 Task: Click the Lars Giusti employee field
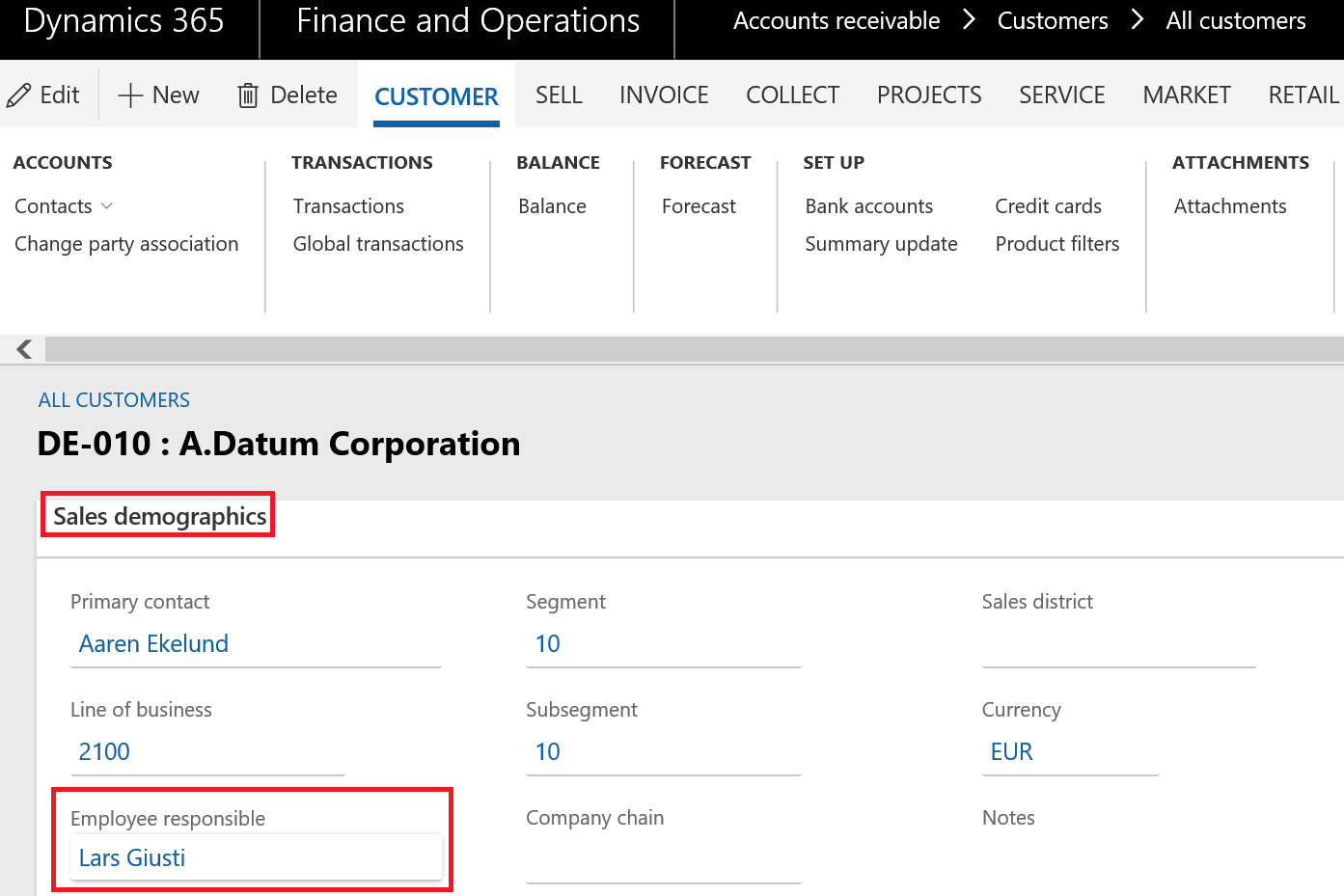tap(256, 857)
